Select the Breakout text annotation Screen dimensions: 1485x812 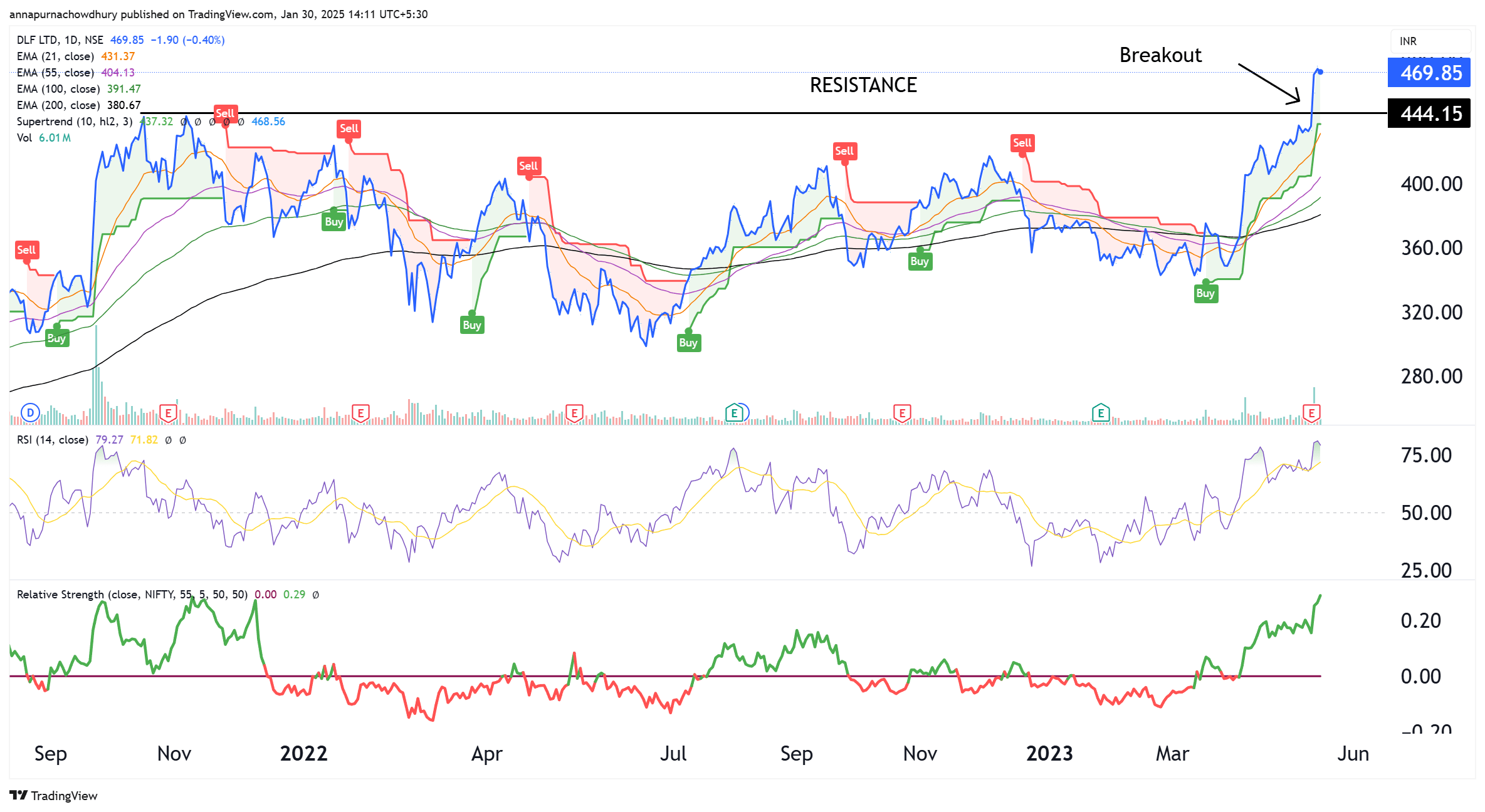coord(1160,55)
